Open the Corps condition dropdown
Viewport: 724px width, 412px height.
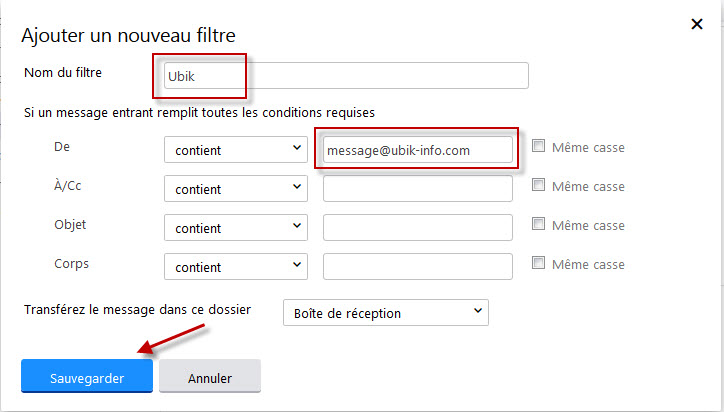coord(235,267)
